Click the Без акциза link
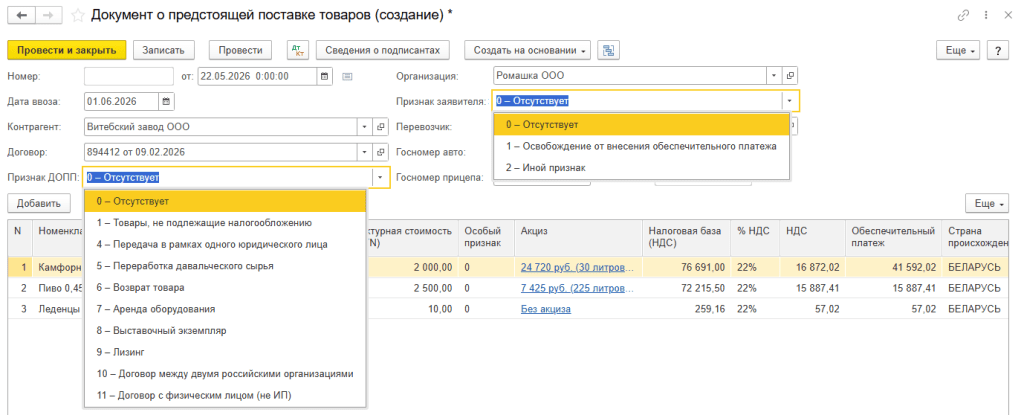The image size is (1024, 415). [546, 309]
